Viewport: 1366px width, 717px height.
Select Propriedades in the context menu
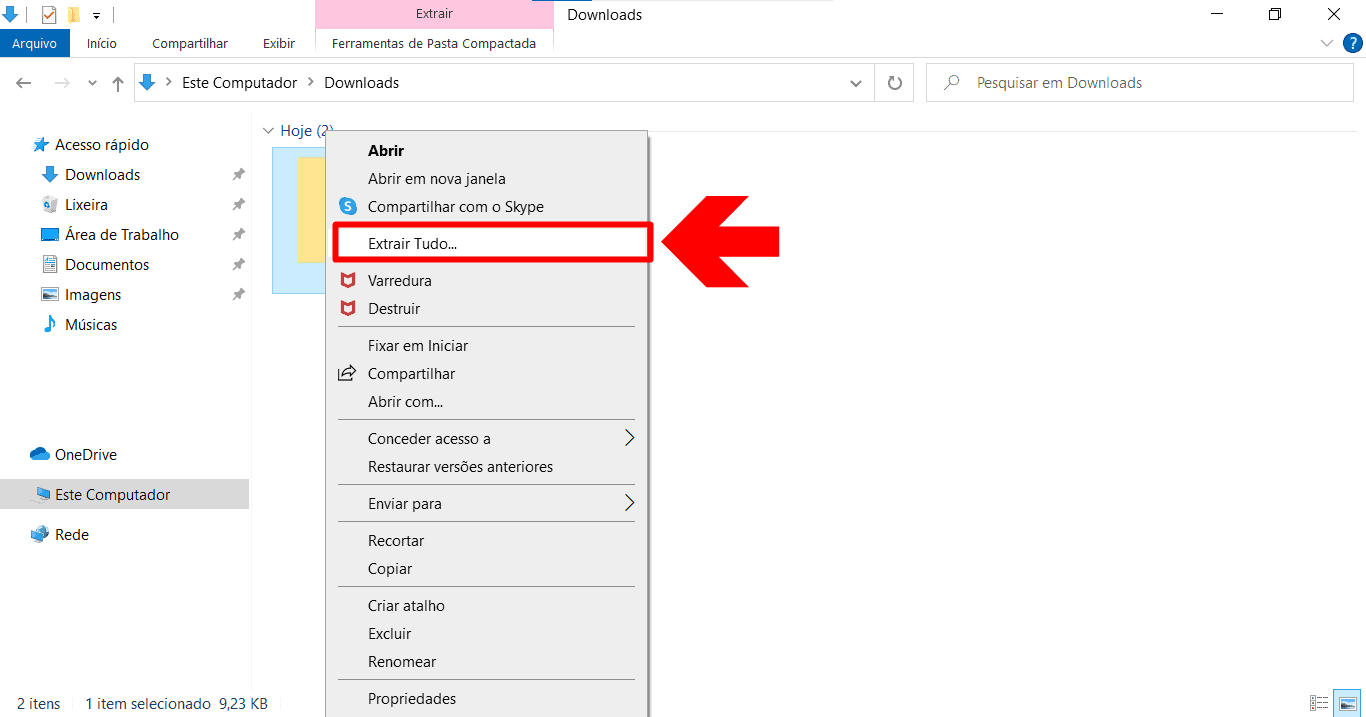(412, 699)
